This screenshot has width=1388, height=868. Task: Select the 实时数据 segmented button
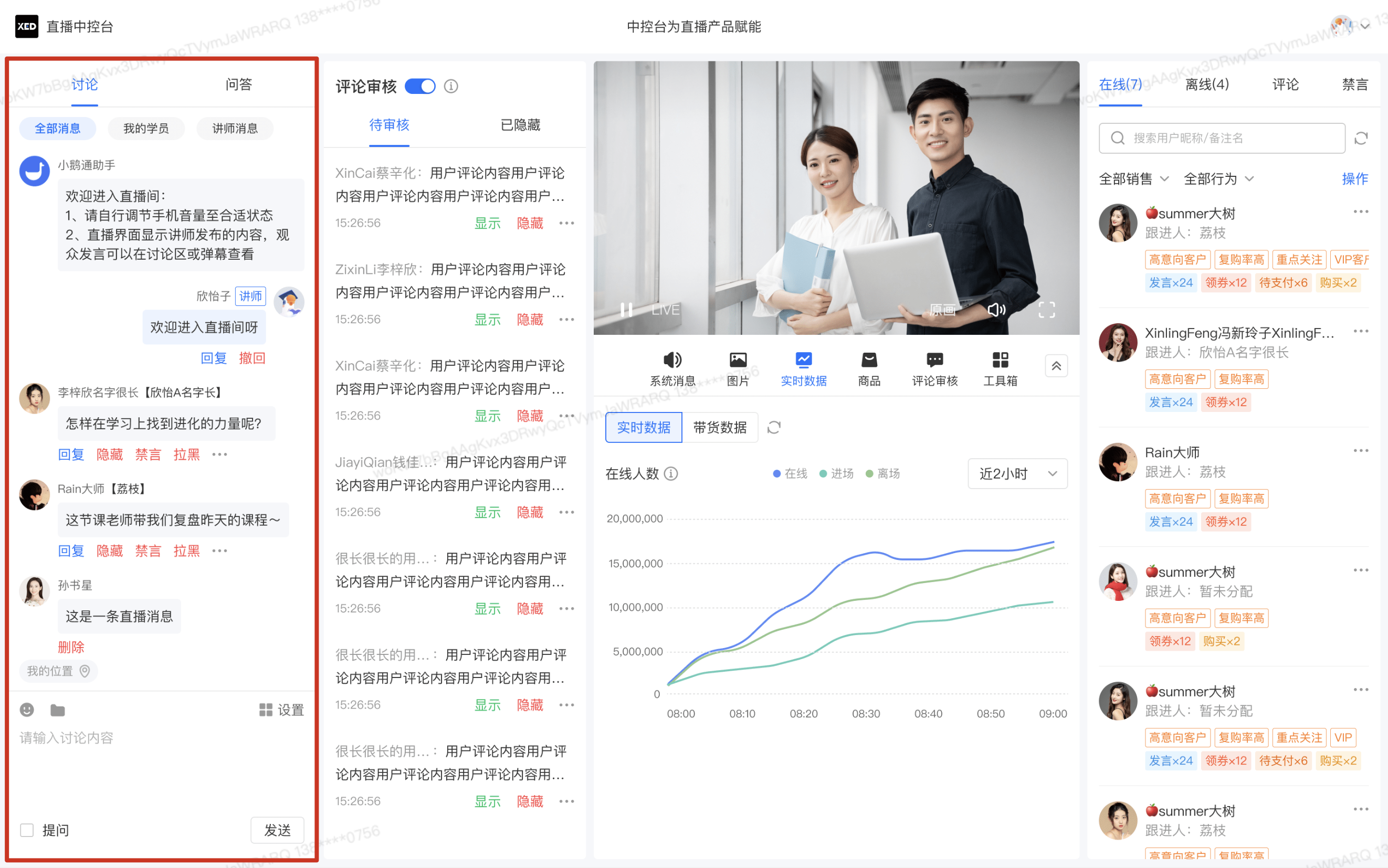644,428
